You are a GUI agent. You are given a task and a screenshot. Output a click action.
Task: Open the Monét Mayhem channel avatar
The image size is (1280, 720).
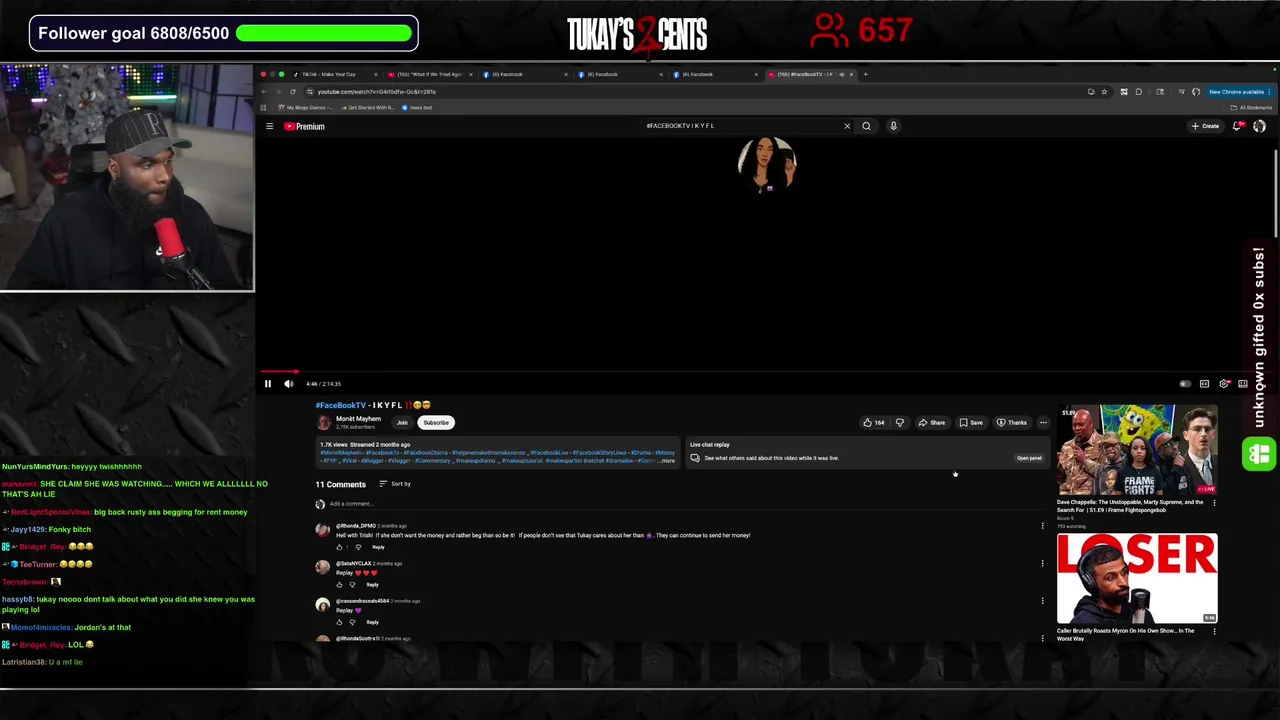[x=324, y=422]
